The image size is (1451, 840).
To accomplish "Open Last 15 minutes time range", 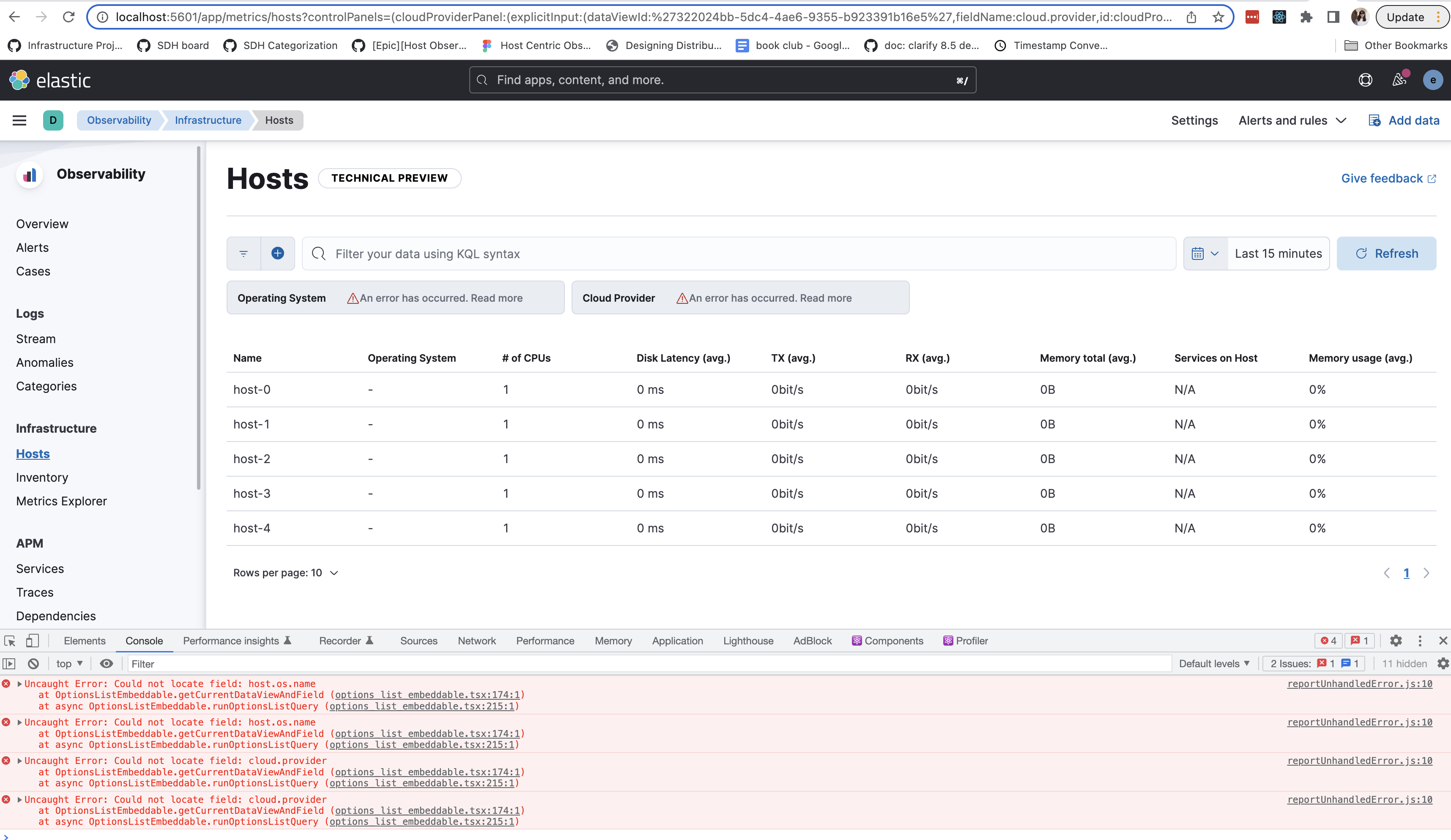I will [x=1278, y=254].
